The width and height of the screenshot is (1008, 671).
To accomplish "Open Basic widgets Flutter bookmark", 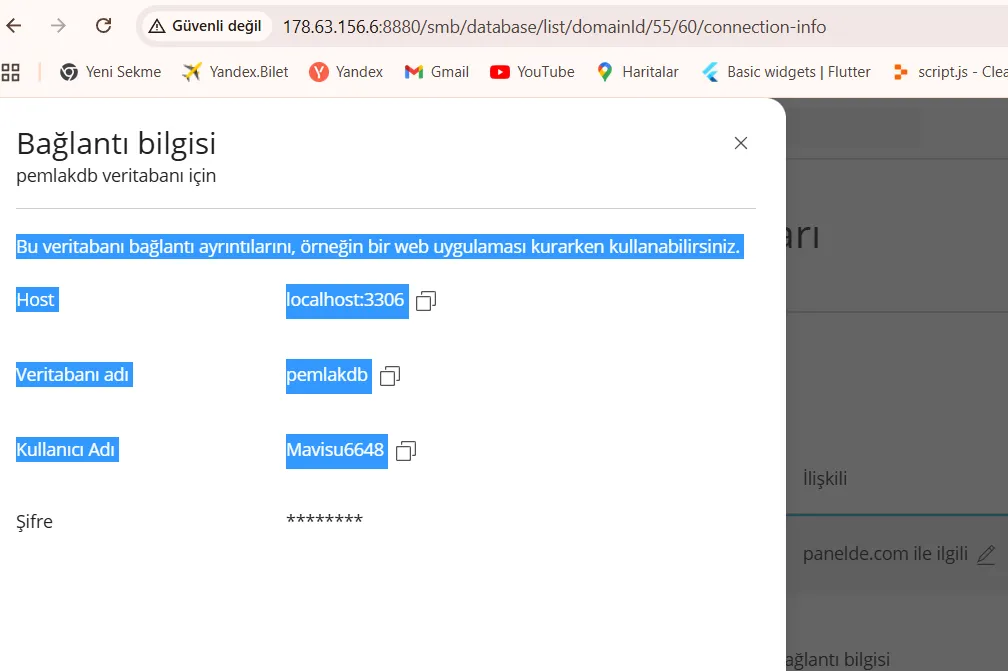I will click(x=786, y=72).
